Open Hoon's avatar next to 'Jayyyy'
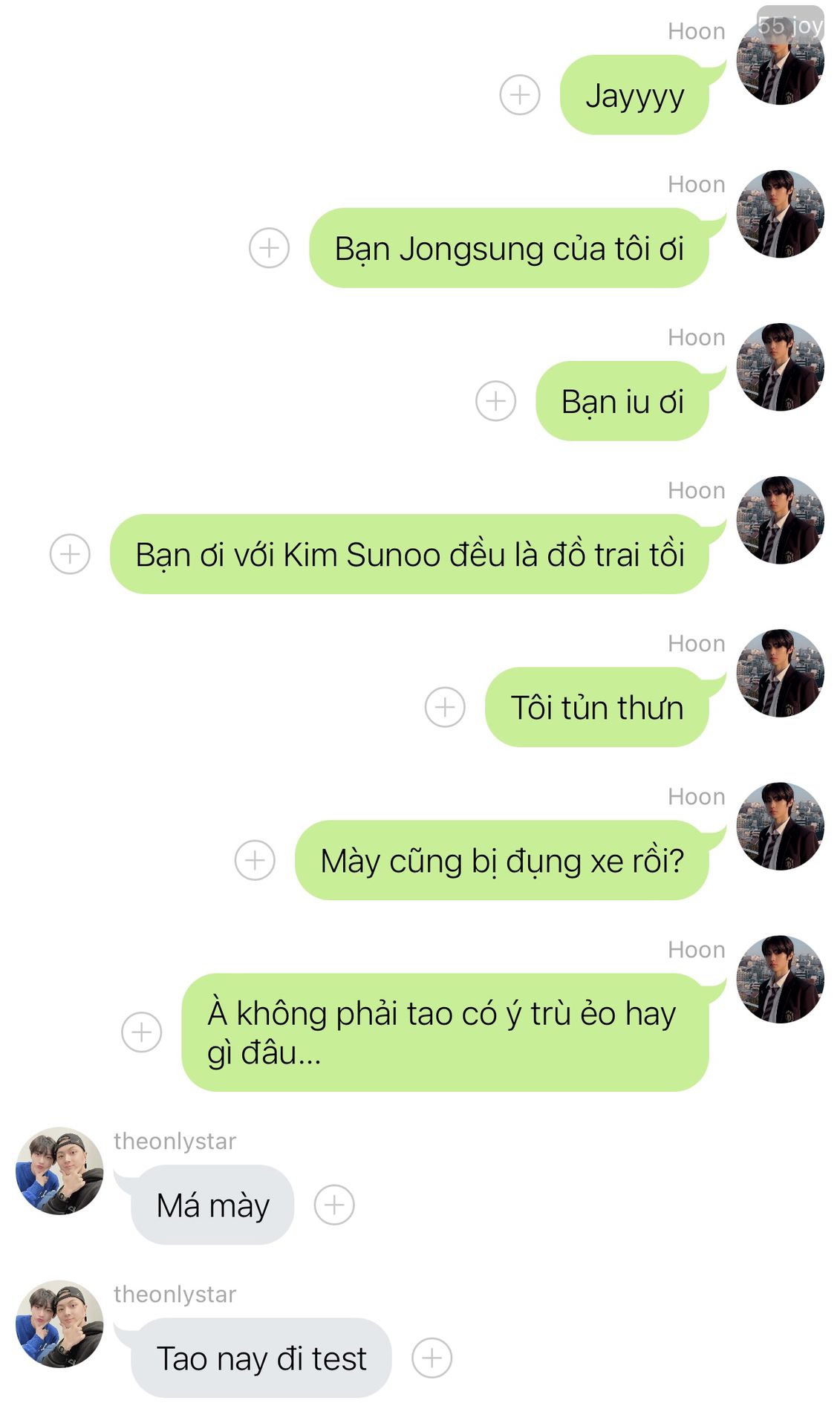The height and width of the screenshot is (1426, 840). point(780,61)
